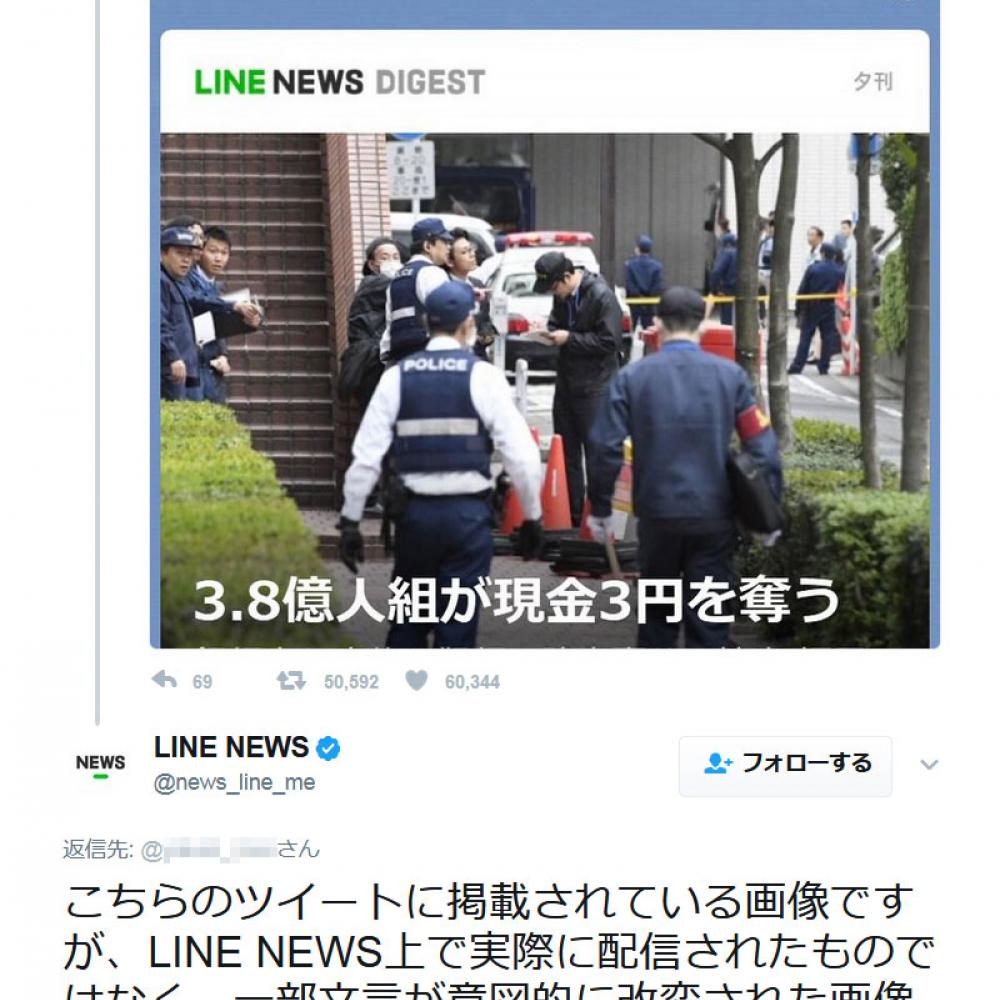
Task: Click the 夕刊 label
Action: (x=872, y=82)
